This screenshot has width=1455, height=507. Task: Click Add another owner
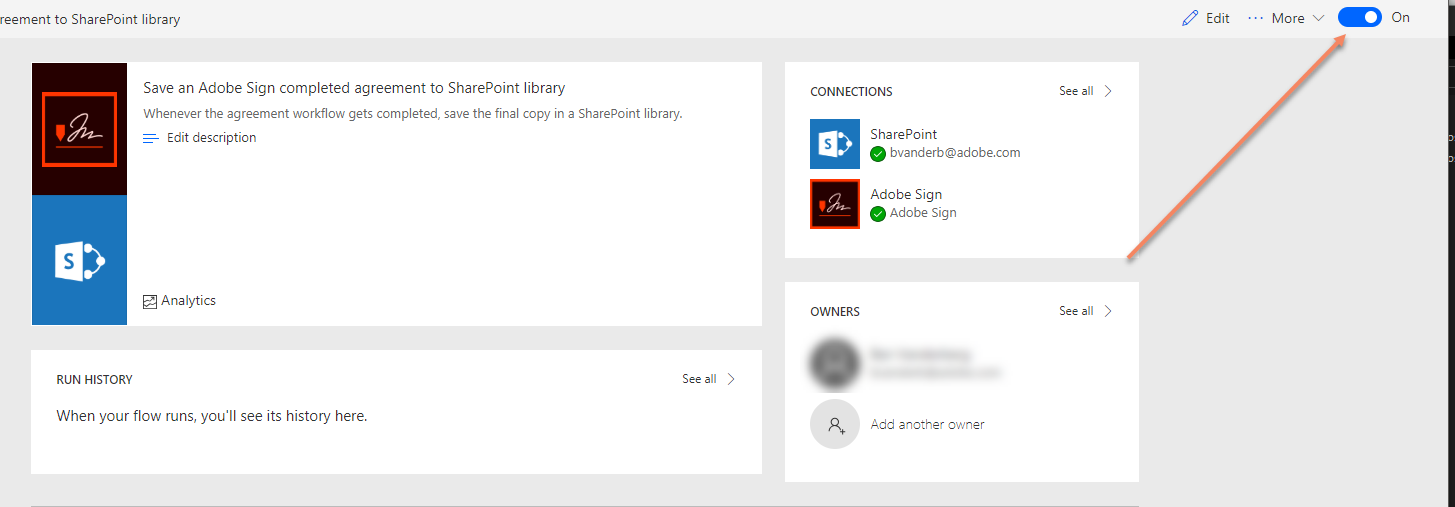[927, 424]
